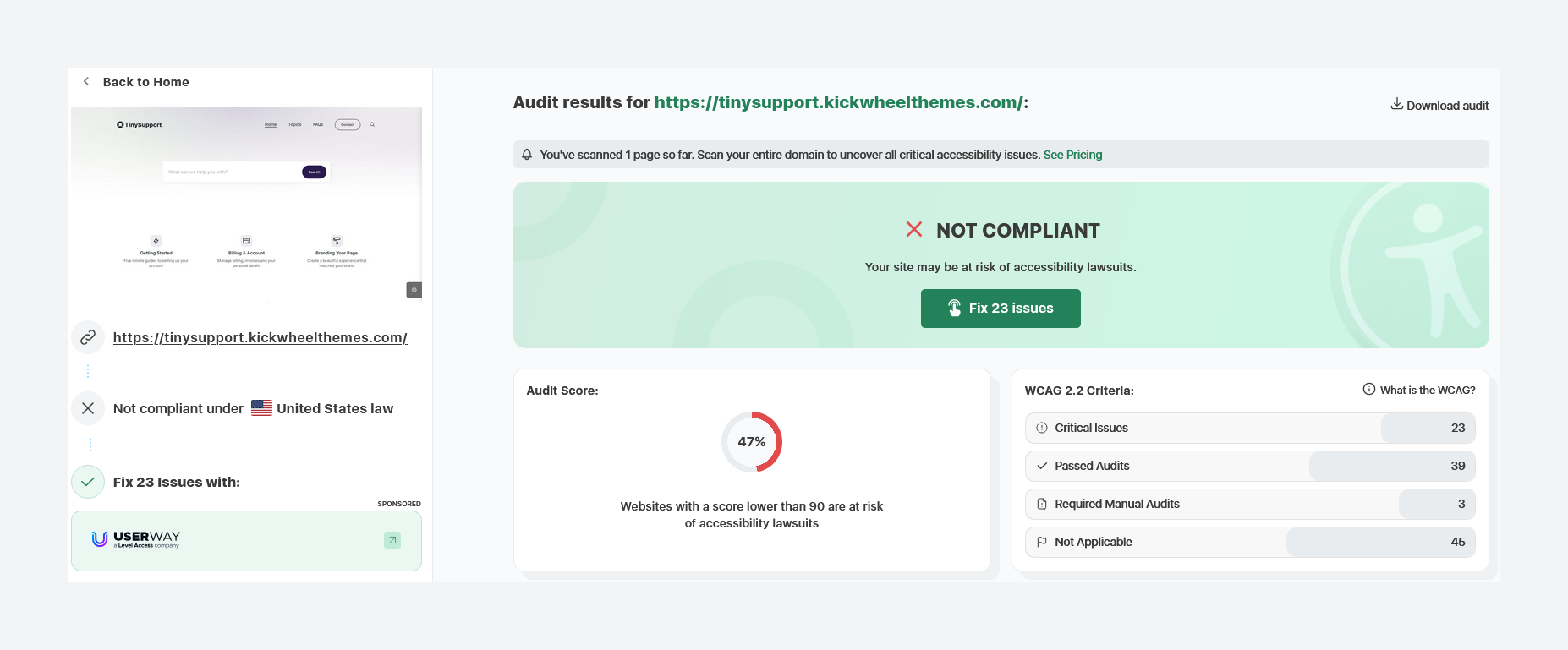Click the Passed Audits count 39
The image size is (1568, 650).
click(x=1458, y=466)
